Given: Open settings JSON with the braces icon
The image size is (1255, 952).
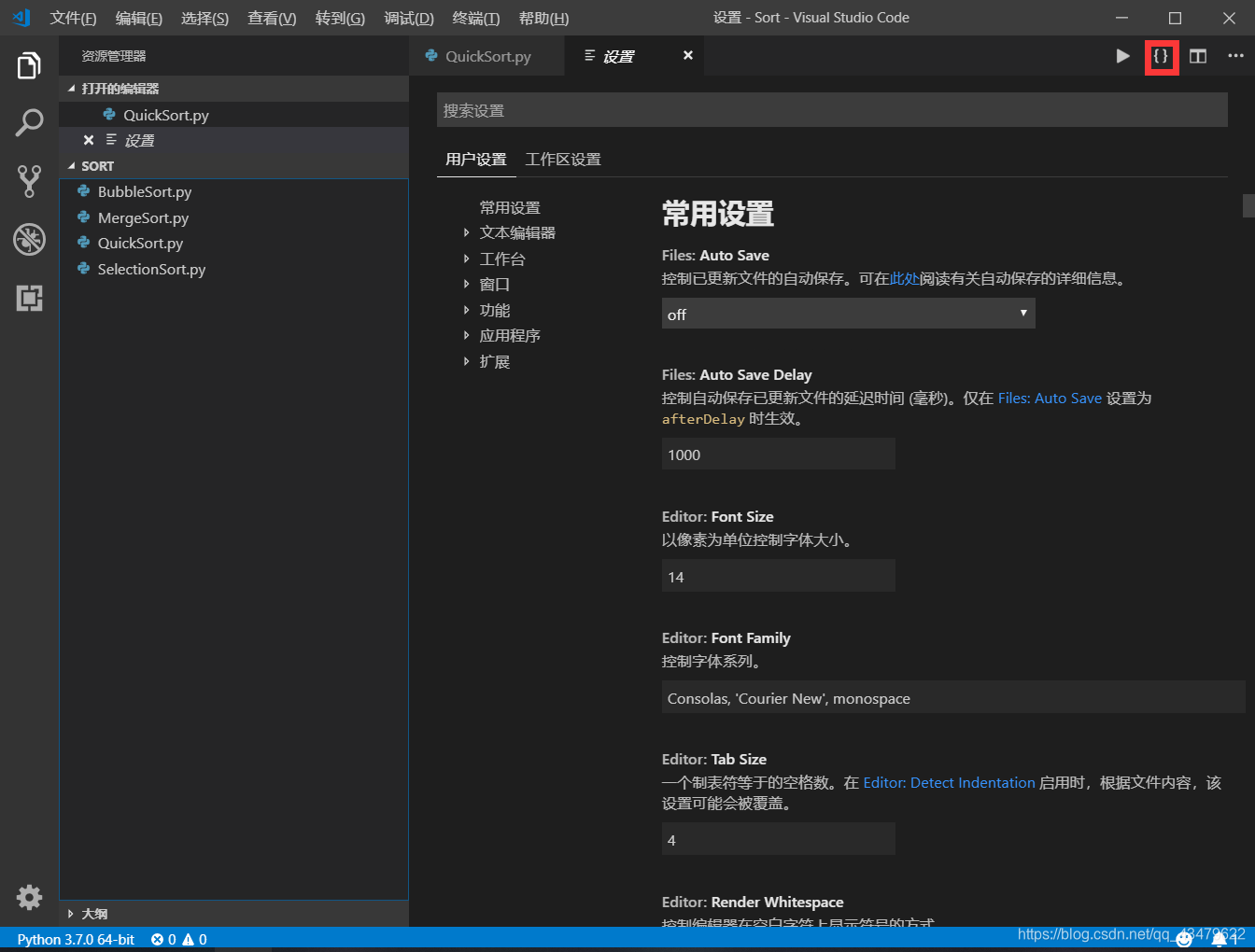Looking at the screenshot, I should tap(1161, 56).
